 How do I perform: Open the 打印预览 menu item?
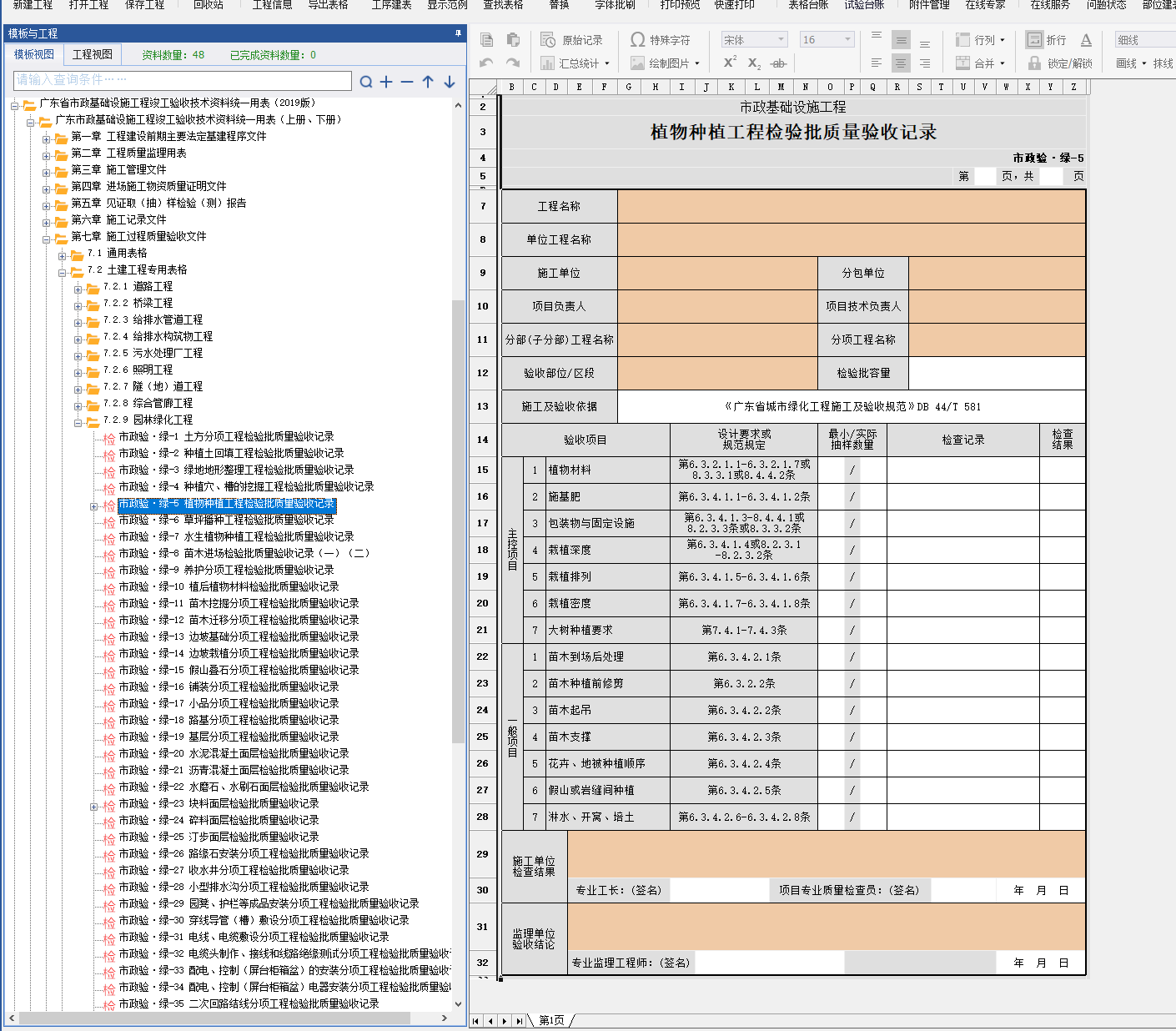680,5
